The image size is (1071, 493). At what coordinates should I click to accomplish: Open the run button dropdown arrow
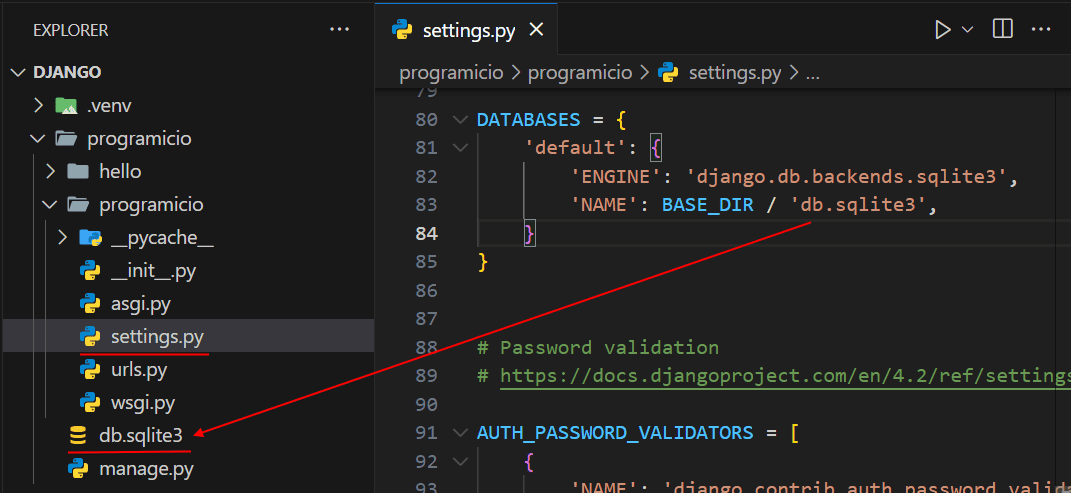tap(967, 30)
